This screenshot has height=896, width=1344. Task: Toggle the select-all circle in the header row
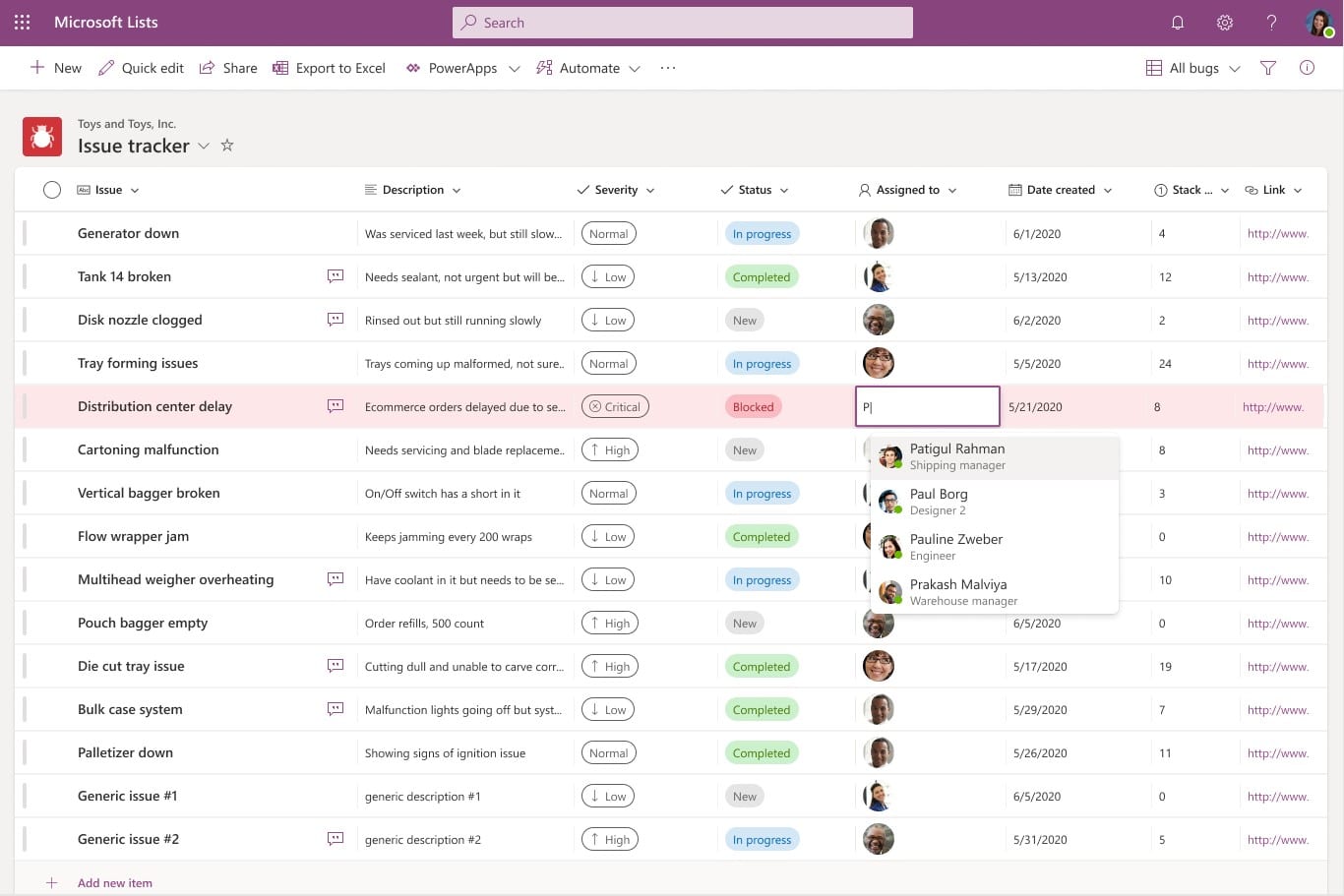(52, 189)
